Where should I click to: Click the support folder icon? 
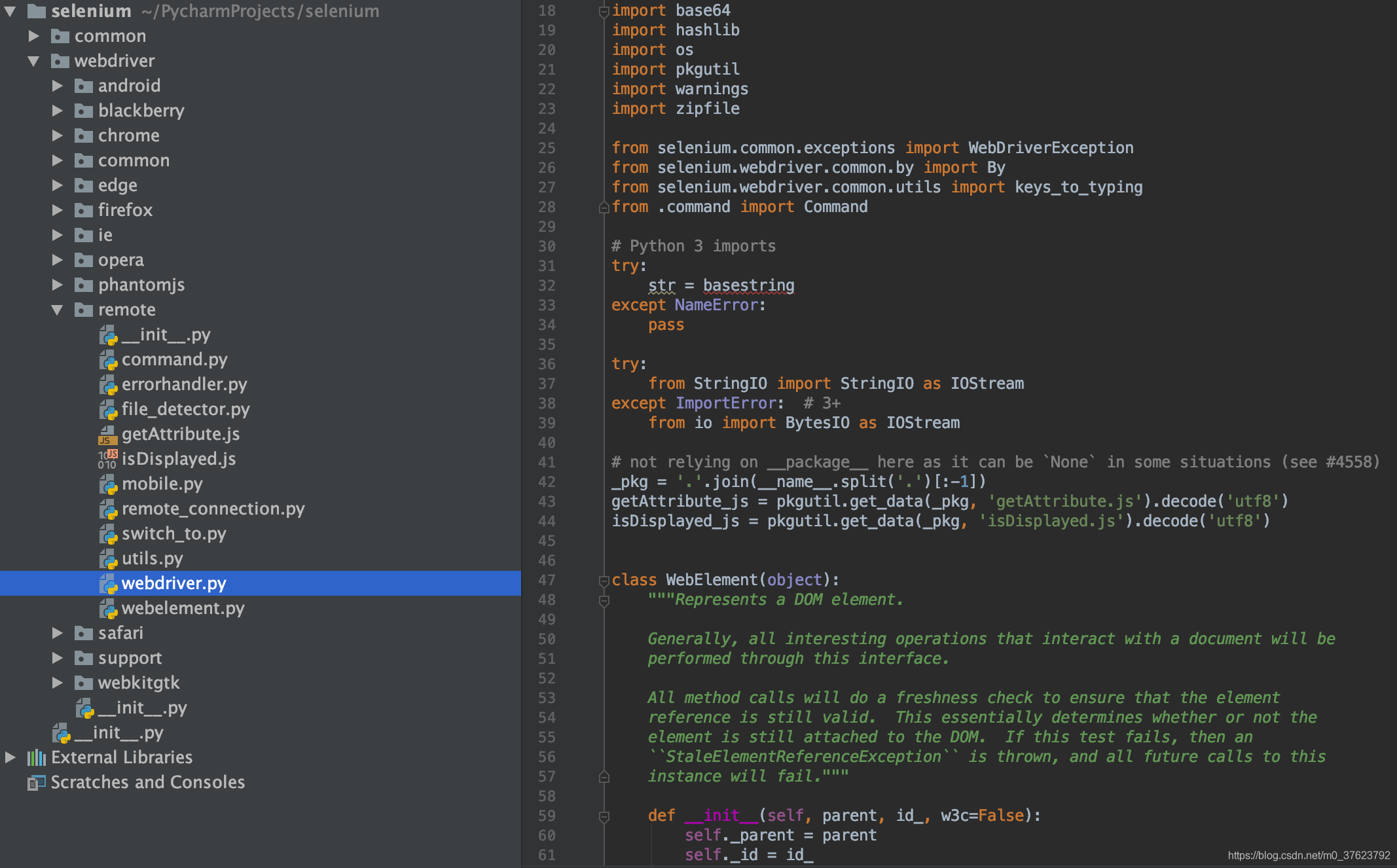coord(84,658)
